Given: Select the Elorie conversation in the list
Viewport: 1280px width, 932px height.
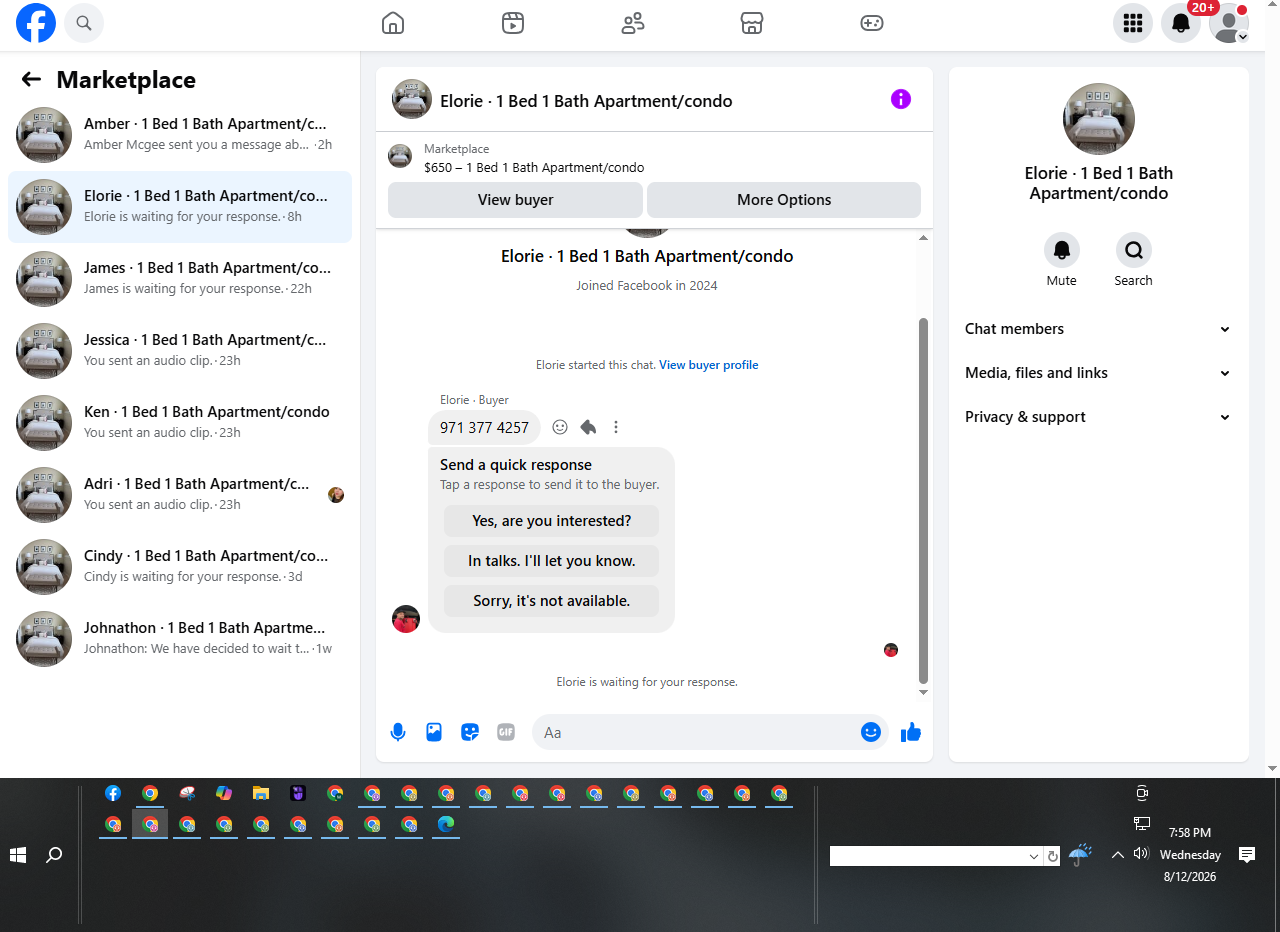Looking at the screenshot, I should (180, 207).
